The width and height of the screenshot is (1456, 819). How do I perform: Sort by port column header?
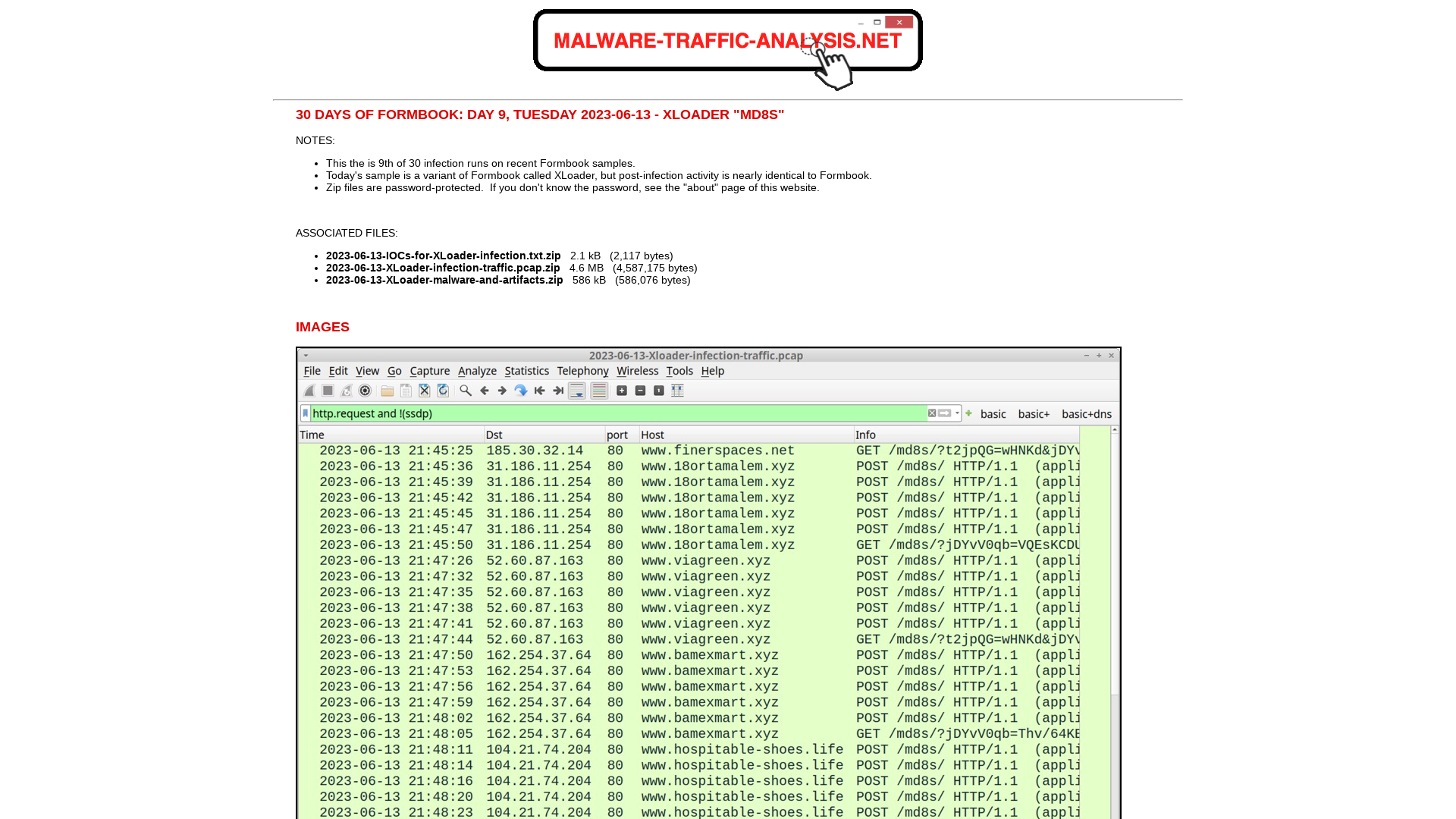coord(622,435)
